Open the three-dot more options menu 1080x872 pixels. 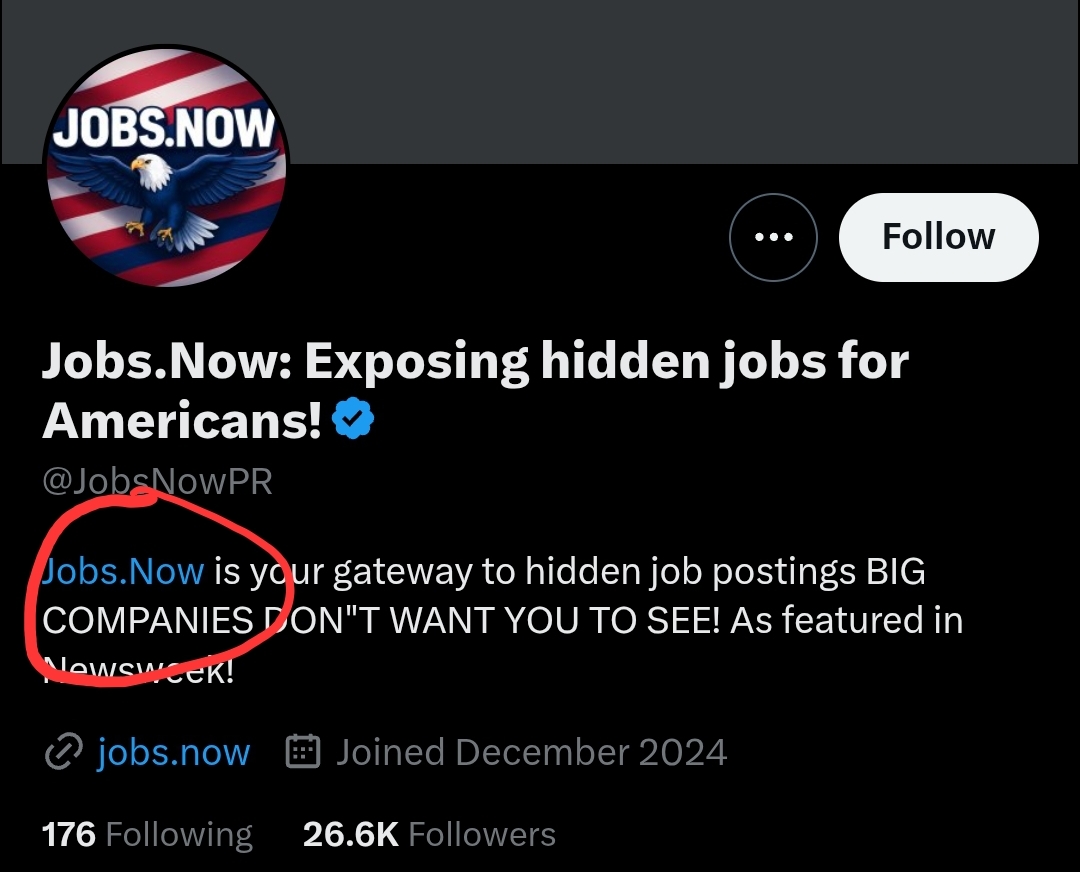(773, 237)
